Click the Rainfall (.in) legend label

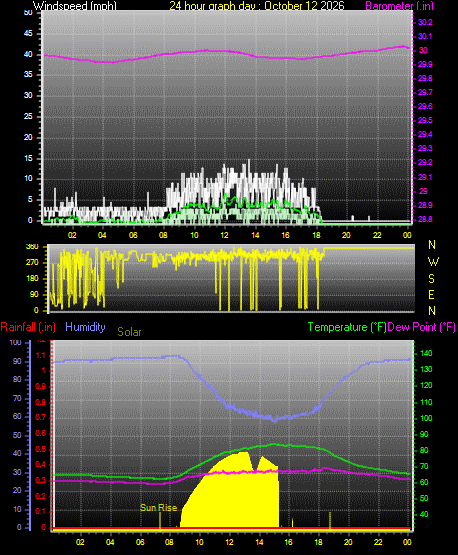point(28,327)
